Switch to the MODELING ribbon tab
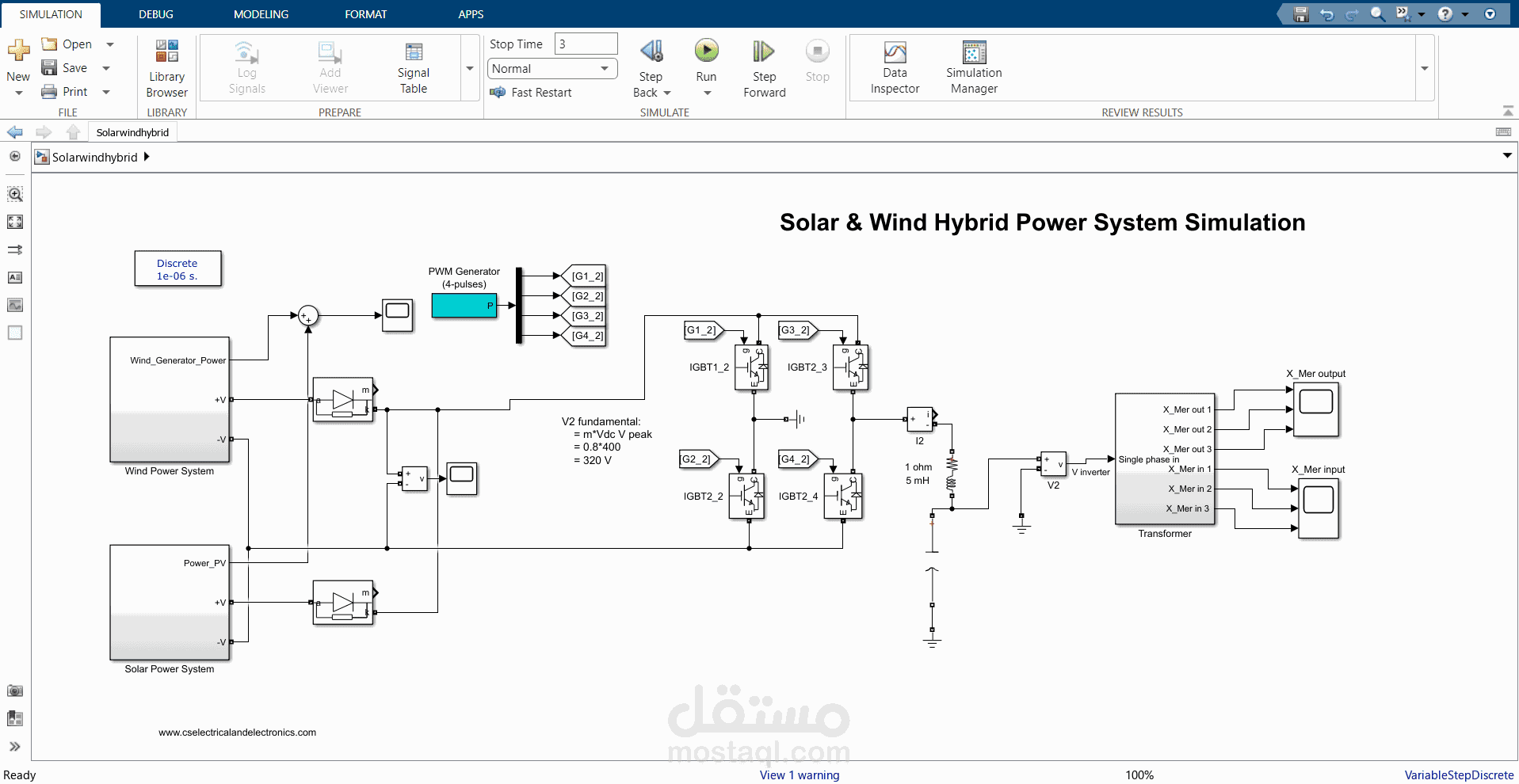This screenshot has width=1519, height=784. pyautogui.click(x=260, y=13)
